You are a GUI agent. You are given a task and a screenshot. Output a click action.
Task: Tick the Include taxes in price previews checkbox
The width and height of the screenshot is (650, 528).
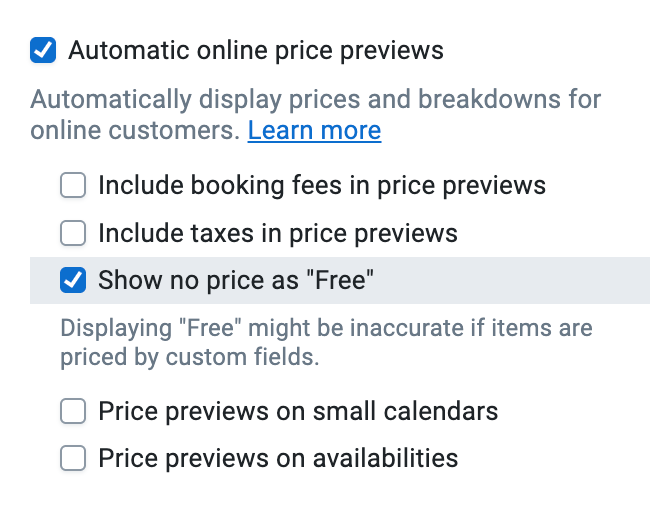pyautogui.click(x=73, y=234)
